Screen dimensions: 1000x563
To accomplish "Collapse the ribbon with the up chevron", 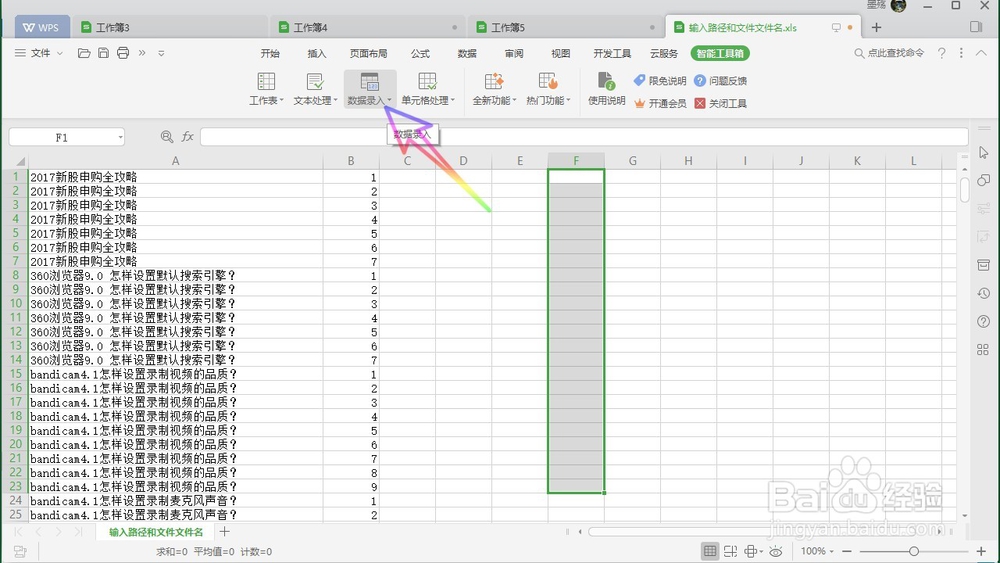I will coord(982,53).
